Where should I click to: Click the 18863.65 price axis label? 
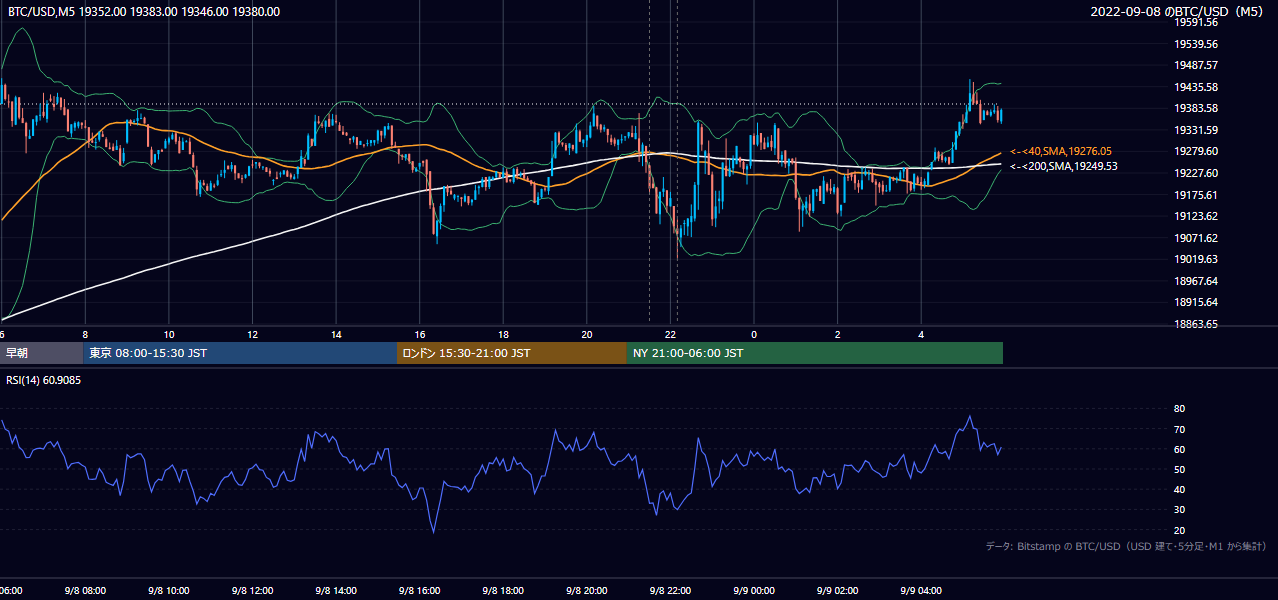(1195, 324)
